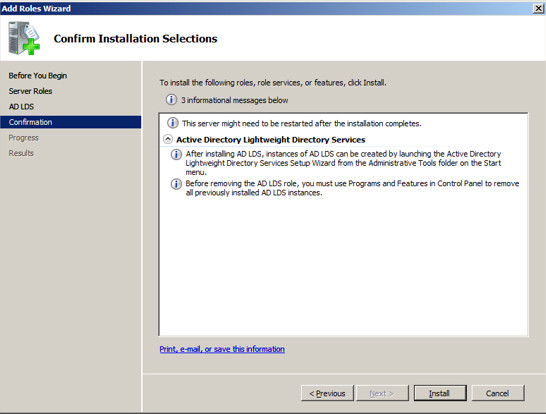546x414 pixels.
Task: Go back with the Previous button
Action: pyautogui.click(x=327, y=393)
